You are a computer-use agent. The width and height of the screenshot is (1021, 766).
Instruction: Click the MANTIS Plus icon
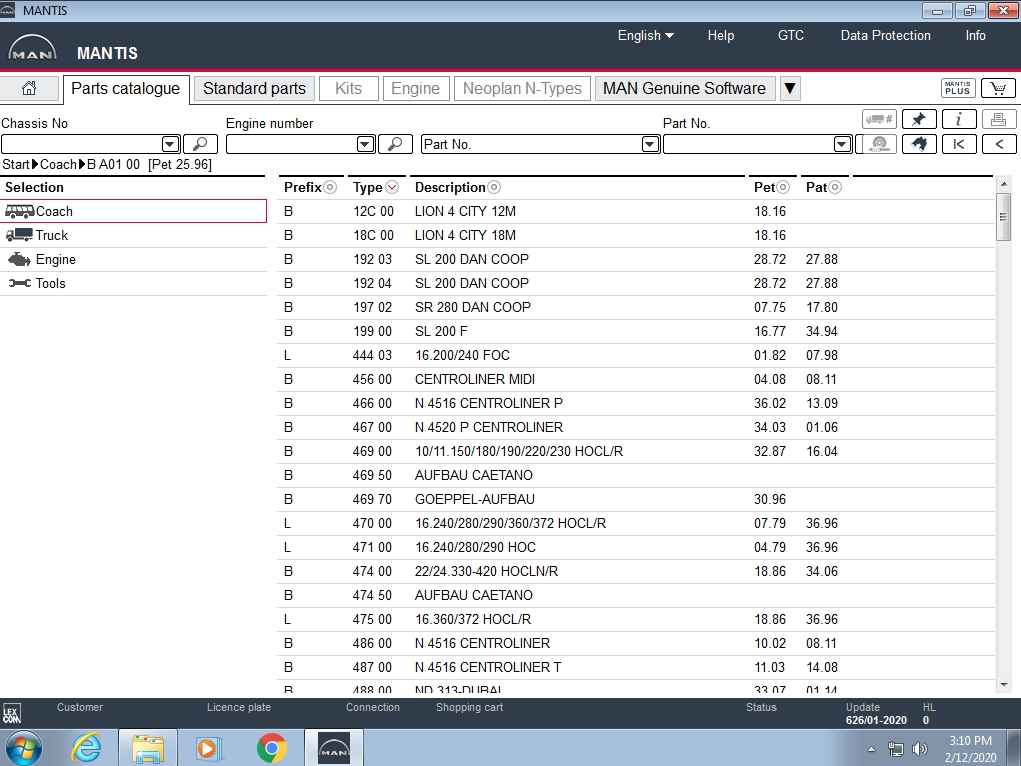click(x=958, y=88)
